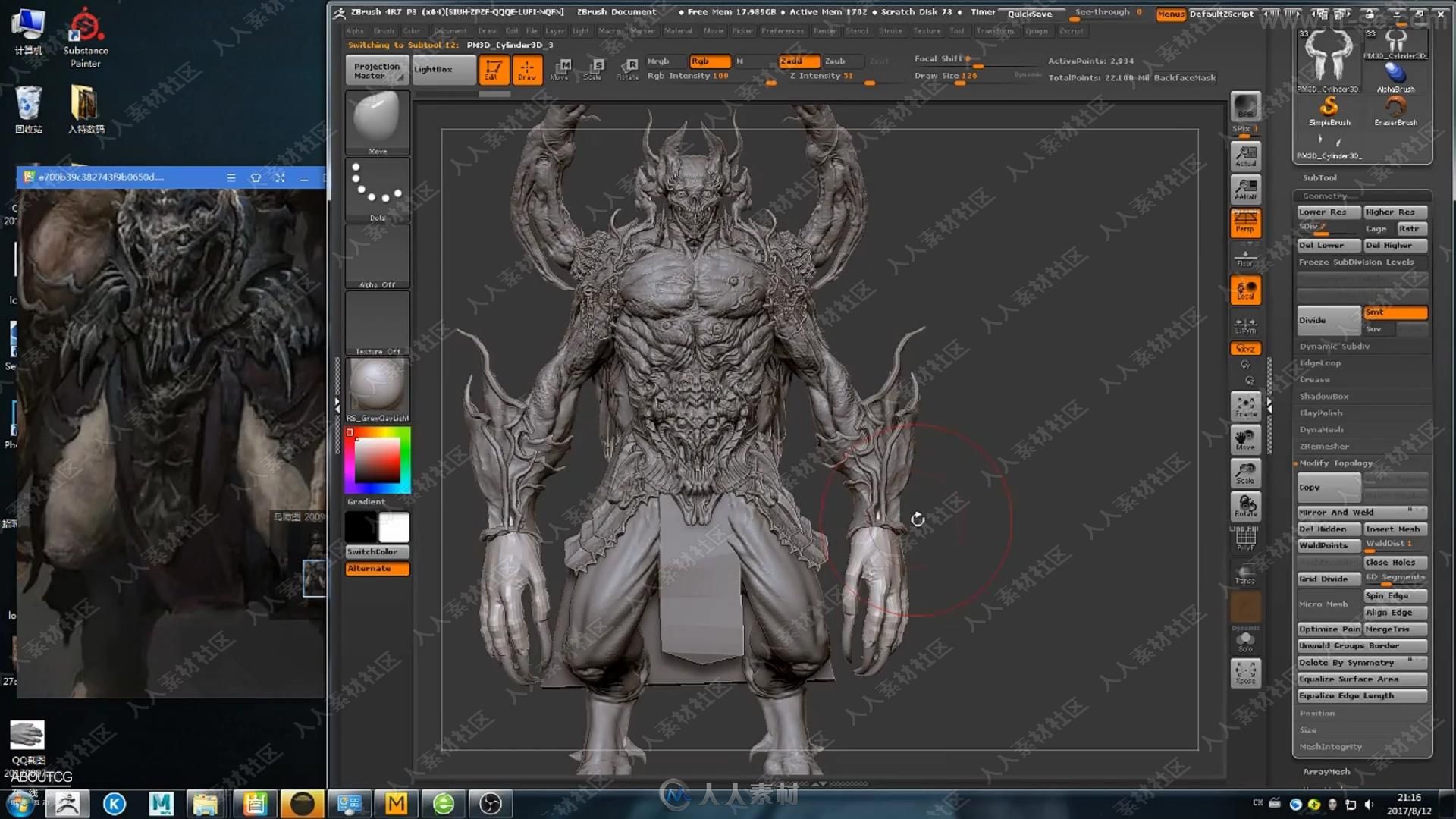Open the Render menu
The width and height of the screenshot is (1456, 819).
824,31
